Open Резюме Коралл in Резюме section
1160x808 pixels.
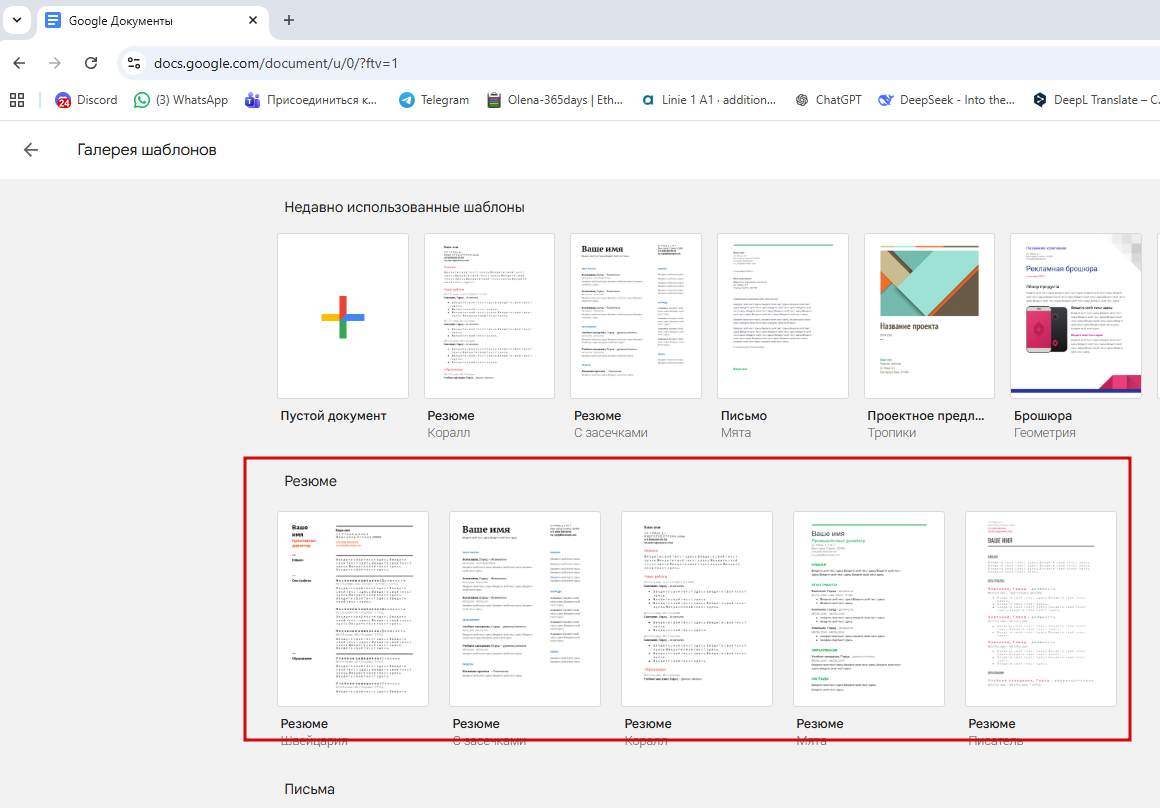[697, 609]
